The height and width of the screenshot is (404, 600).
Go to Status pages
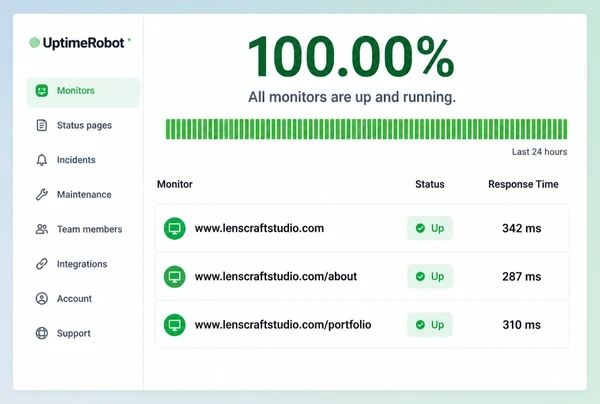click(x=84, y=125)
